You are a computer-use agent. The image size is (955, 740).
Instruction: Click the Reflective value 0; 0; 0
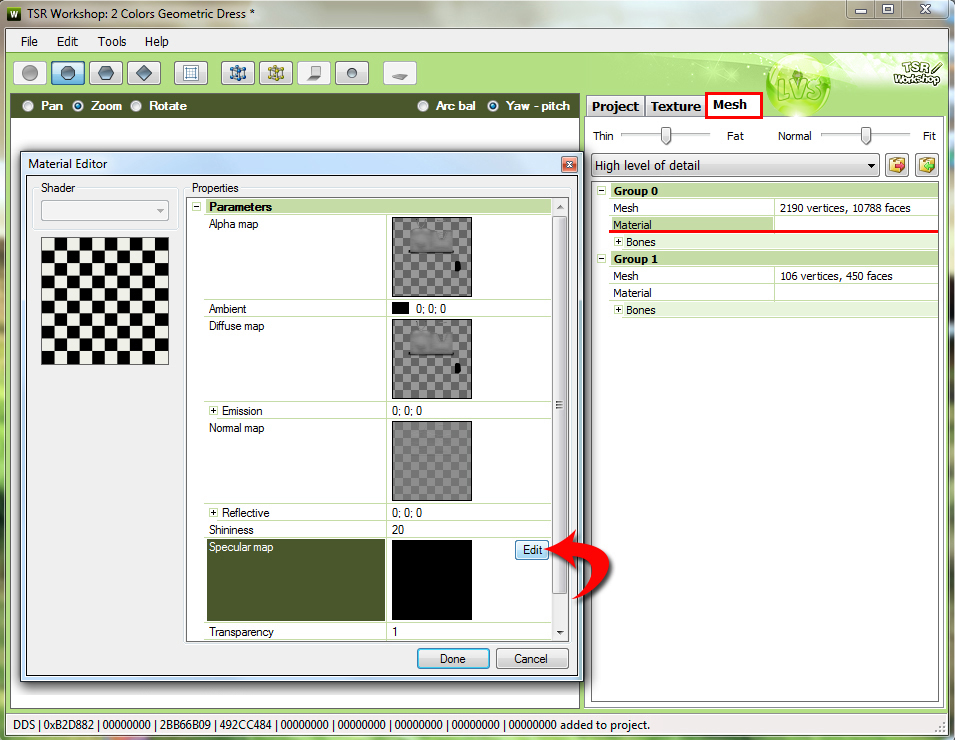coord(407,513)
